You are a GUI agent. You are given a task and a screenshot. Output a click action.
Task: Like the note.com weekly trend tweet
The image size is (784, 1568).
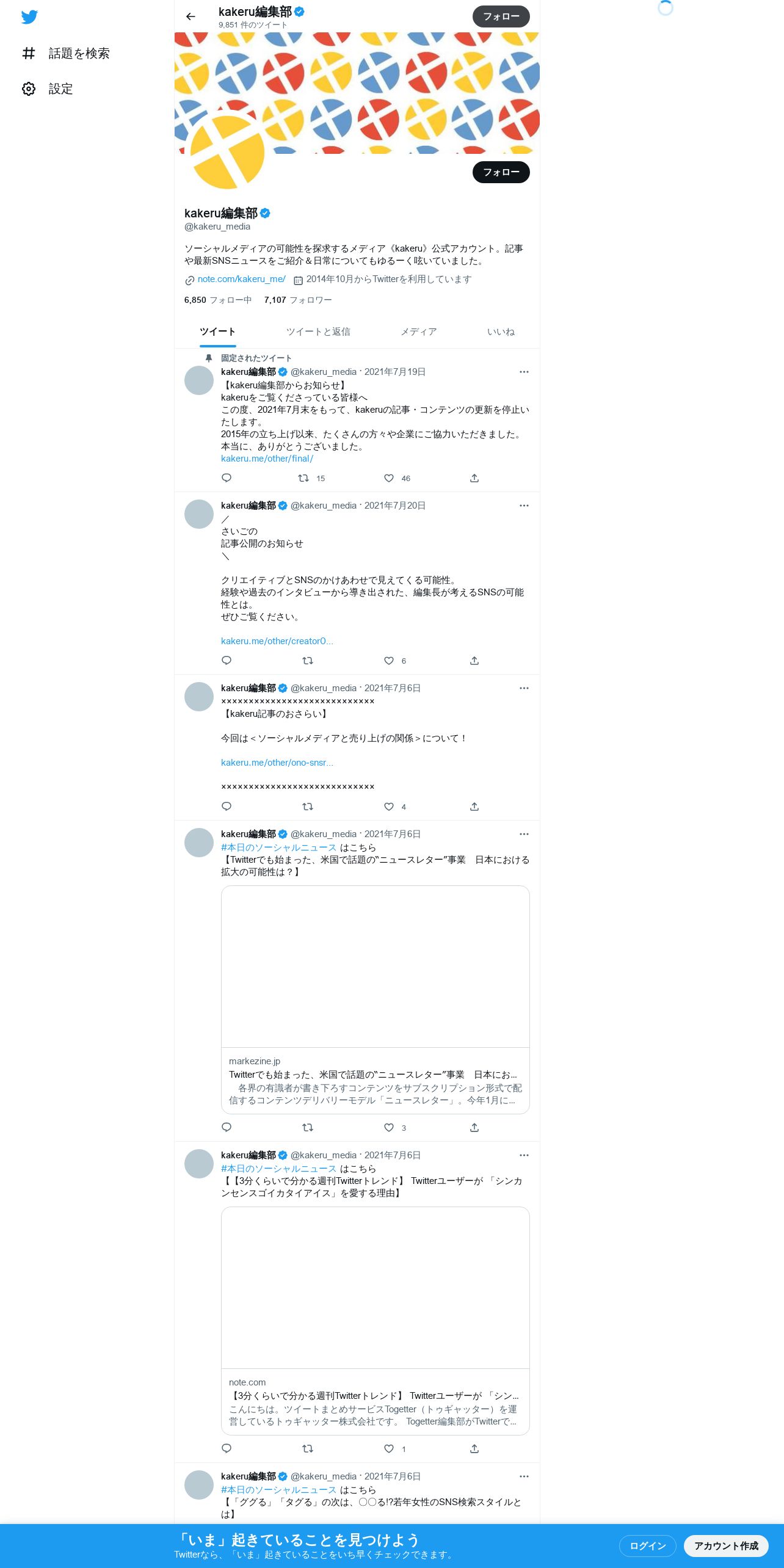(389, 1448)
